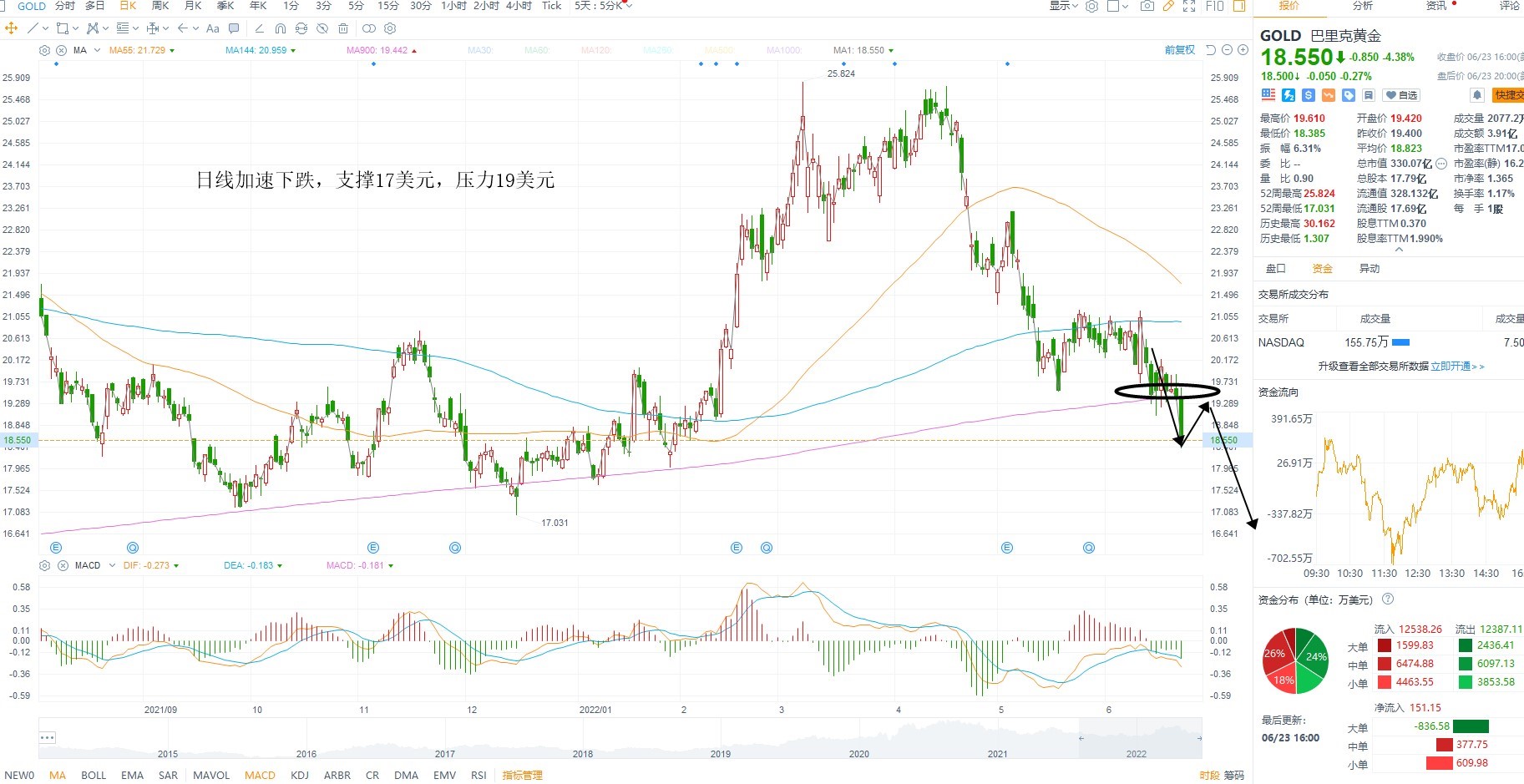Add a comment bubble note

point(234,28)
